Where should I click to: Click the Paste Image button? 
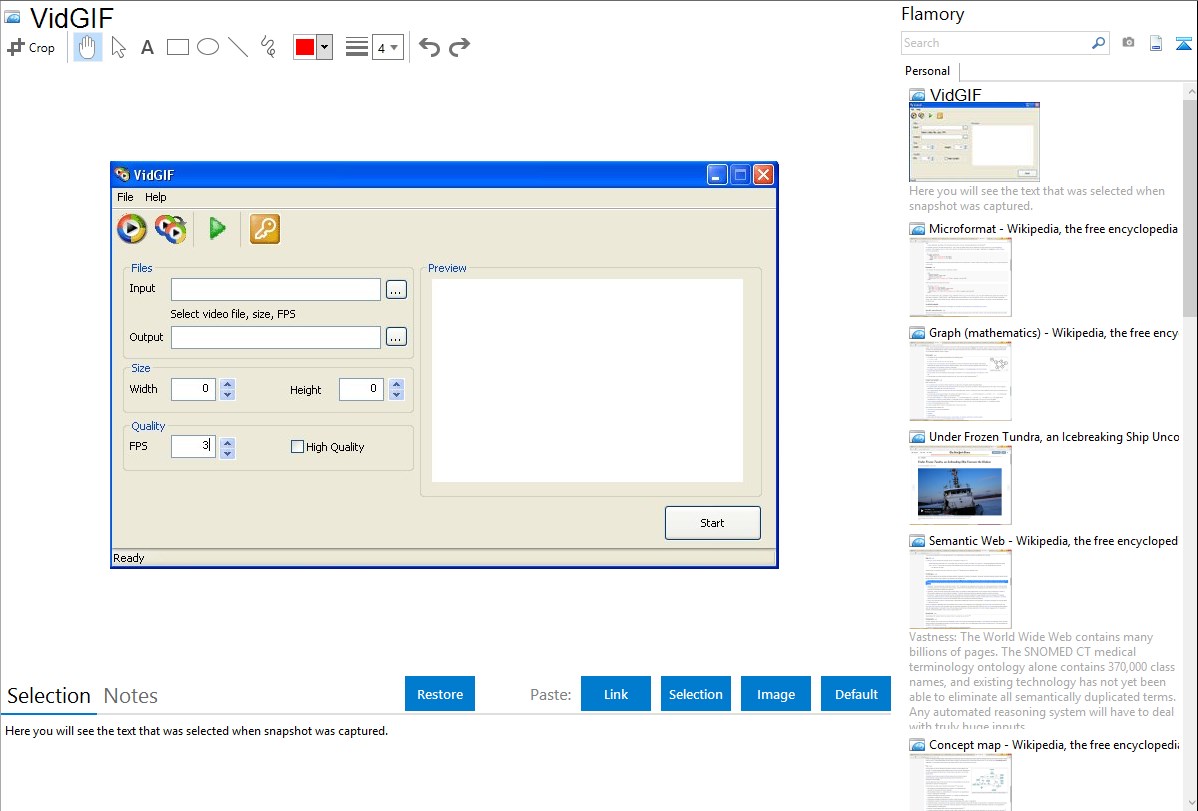point(775,694)
